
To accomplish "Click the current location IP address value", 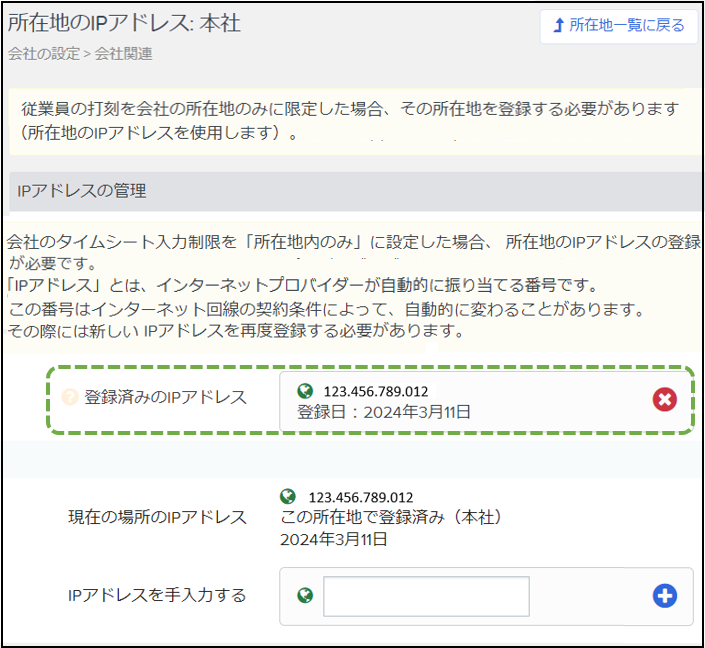I will 361,497.
